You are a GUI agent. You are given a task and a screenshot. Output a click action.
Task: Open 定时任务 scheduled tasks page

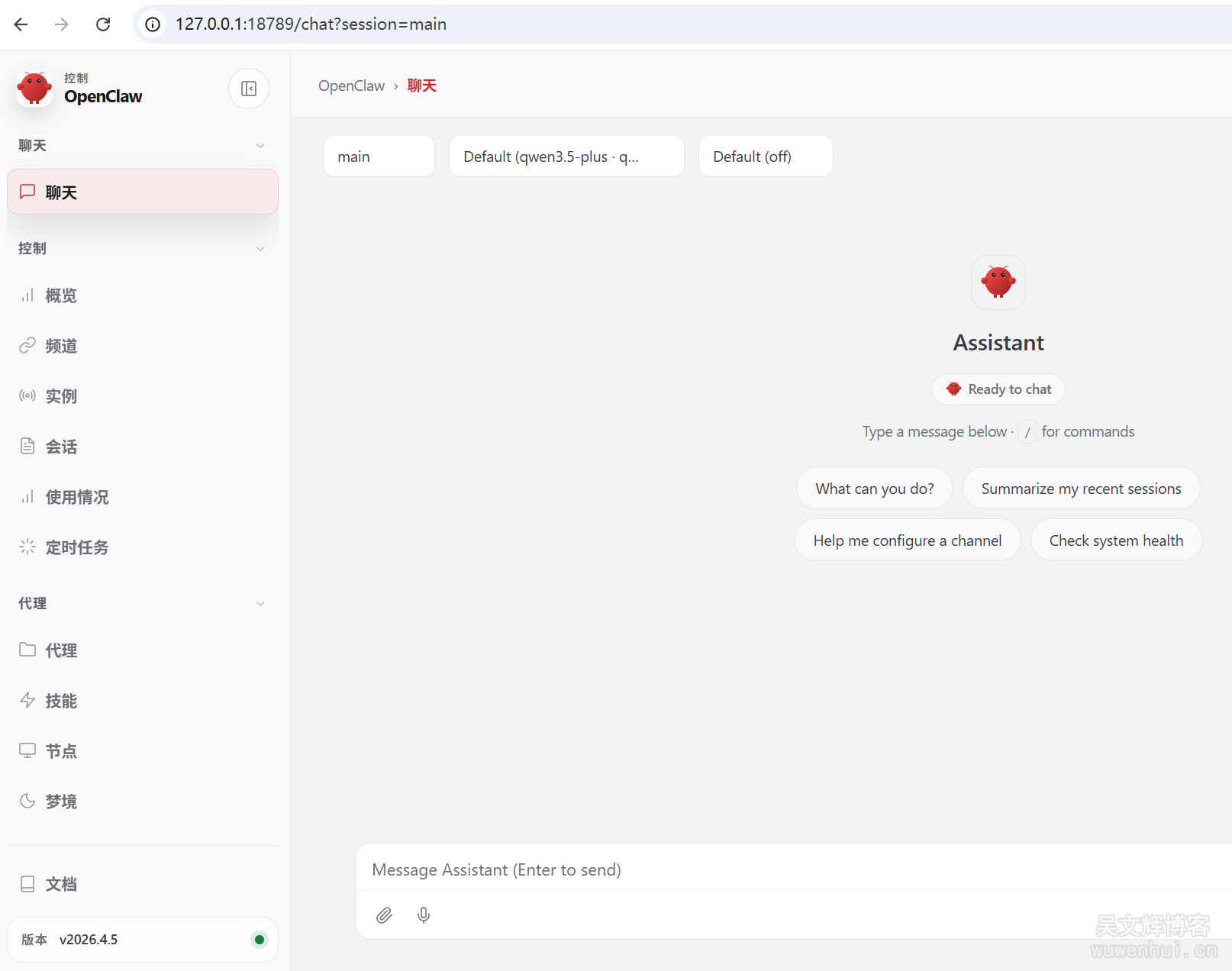click(x=76, y=547)
